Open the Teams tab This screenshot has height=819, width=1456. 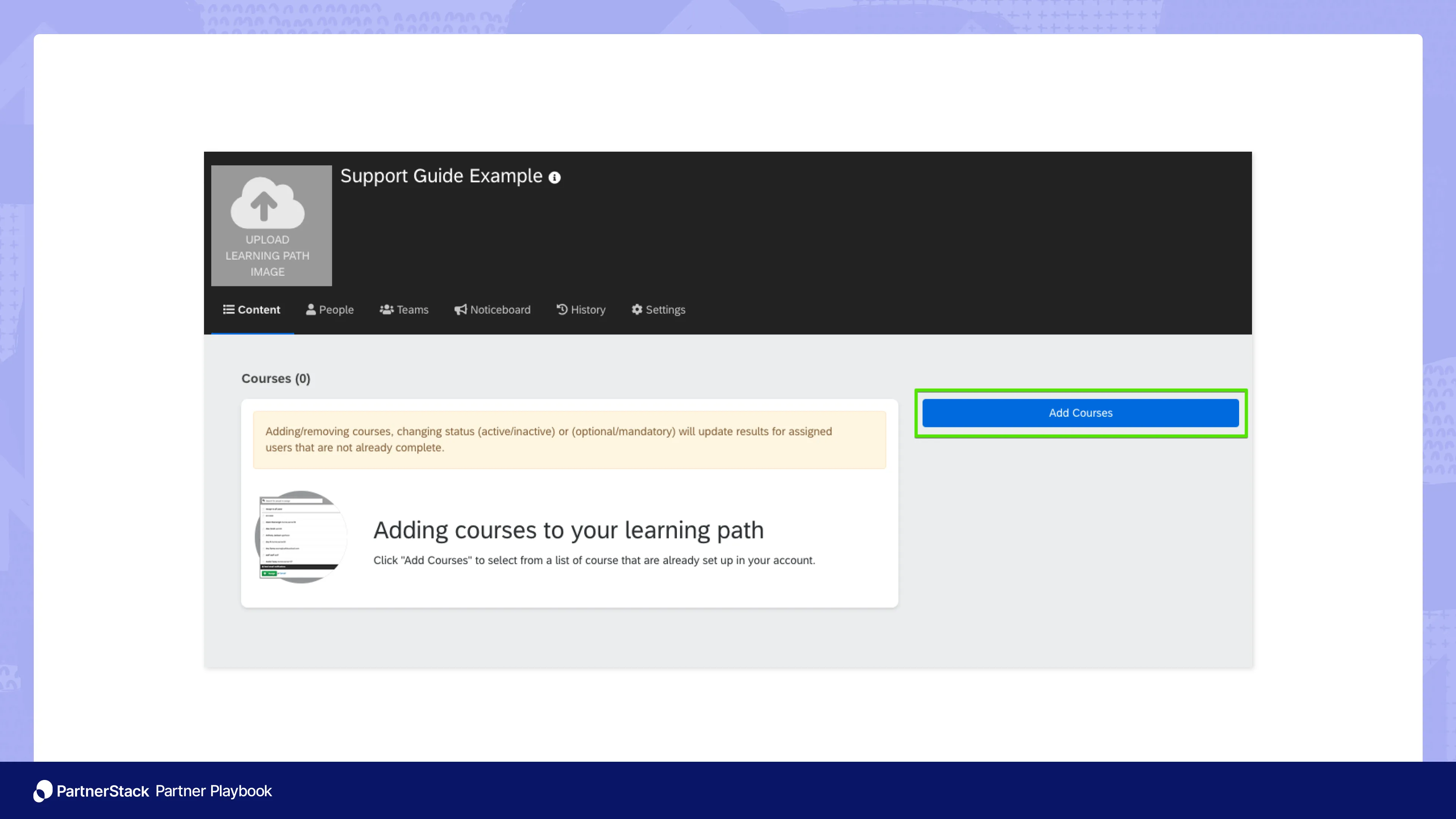[412, 310]
